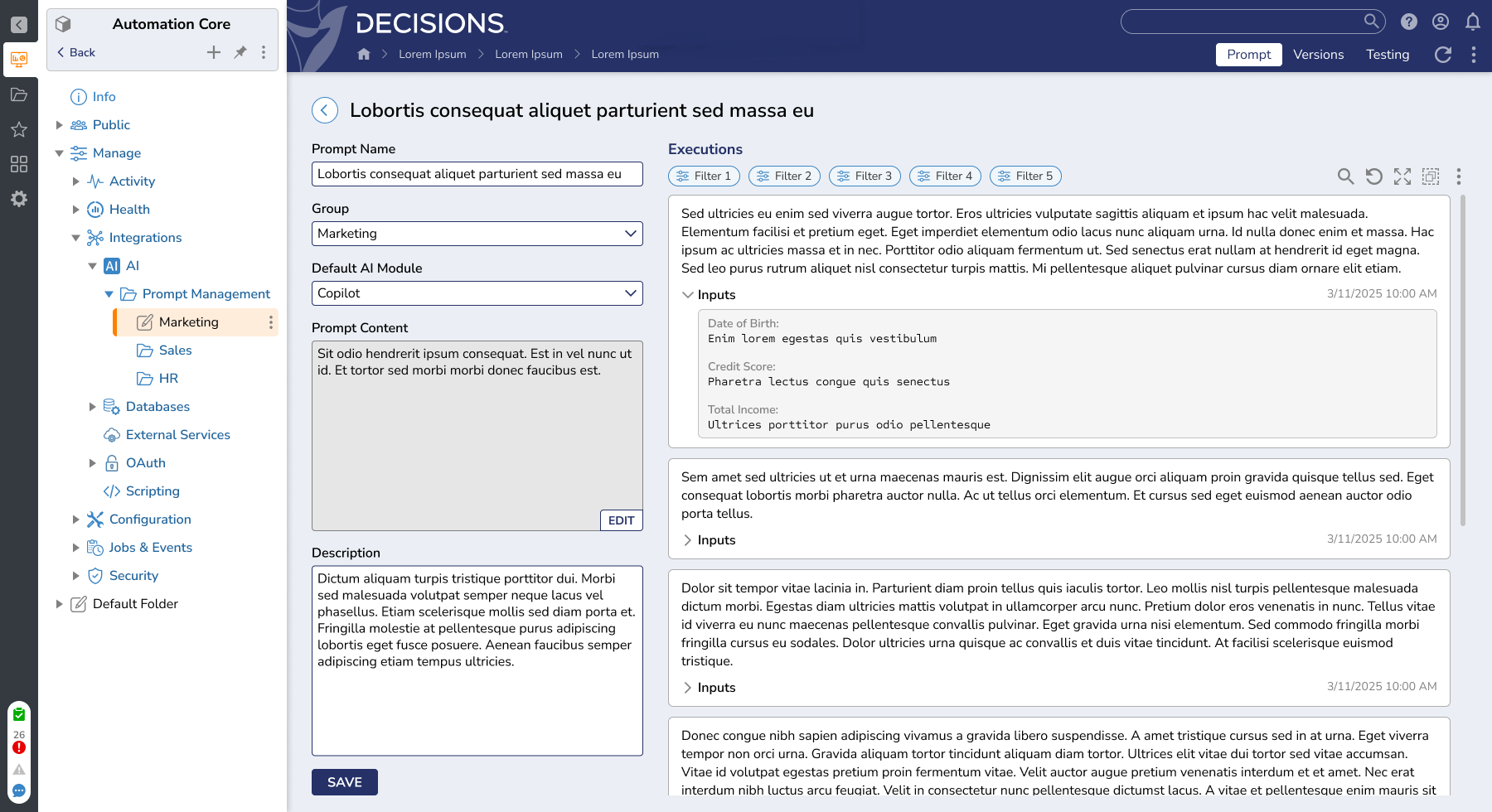Image resolution: width=1492 pixels, height=812 pixels.
Task: Pin the Automation Core sidebar
Action: coord(240,51)
